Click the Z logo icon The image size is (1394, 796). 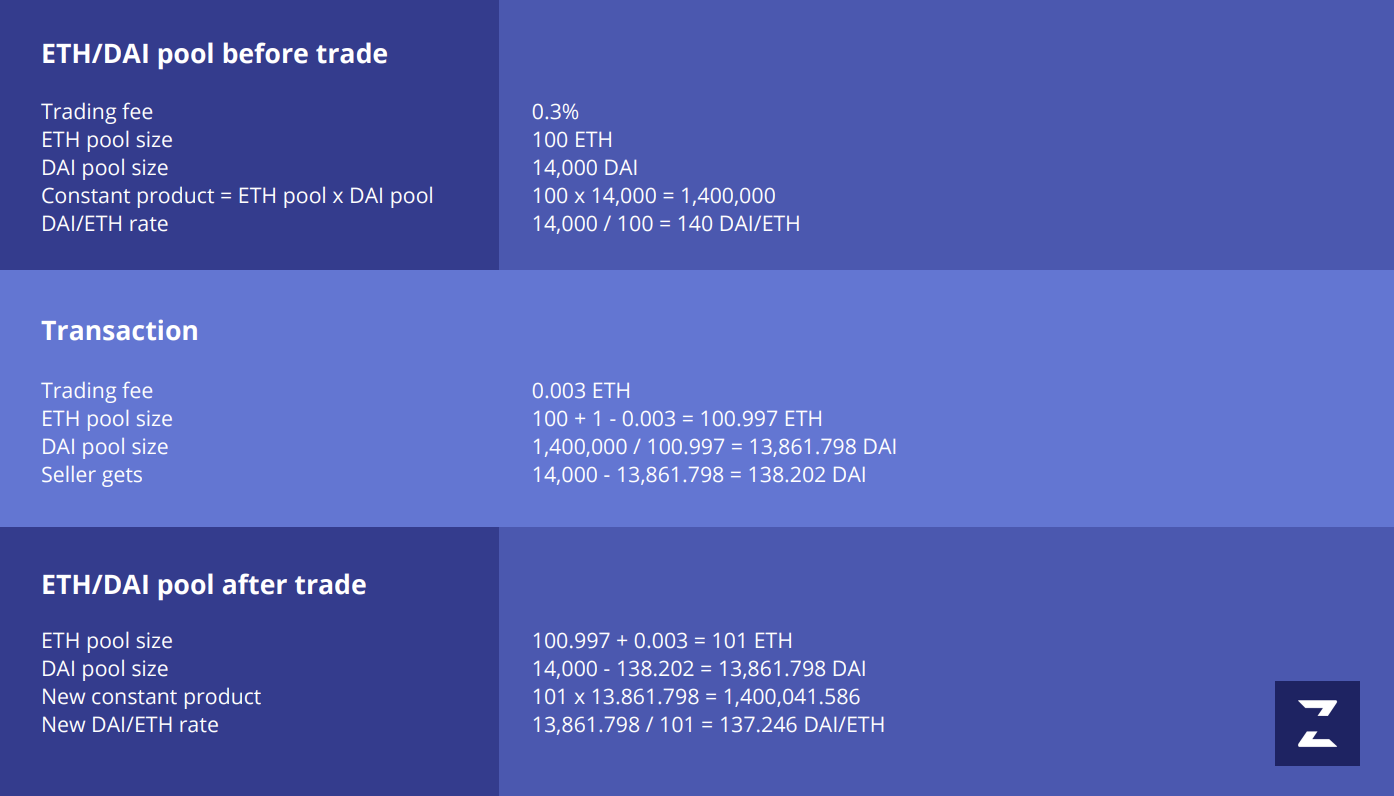1317,723
